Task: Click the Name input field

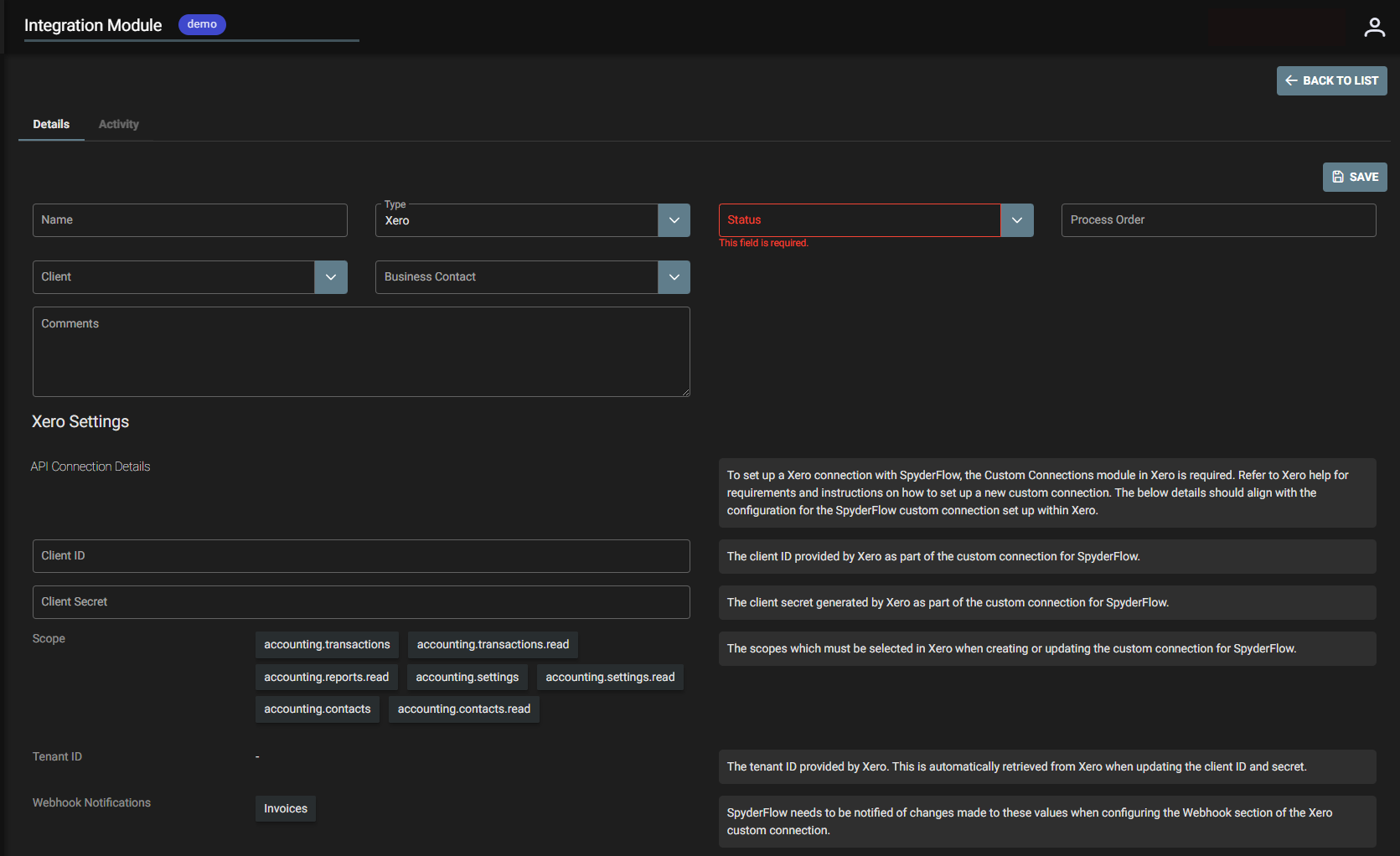Action: 190,220
